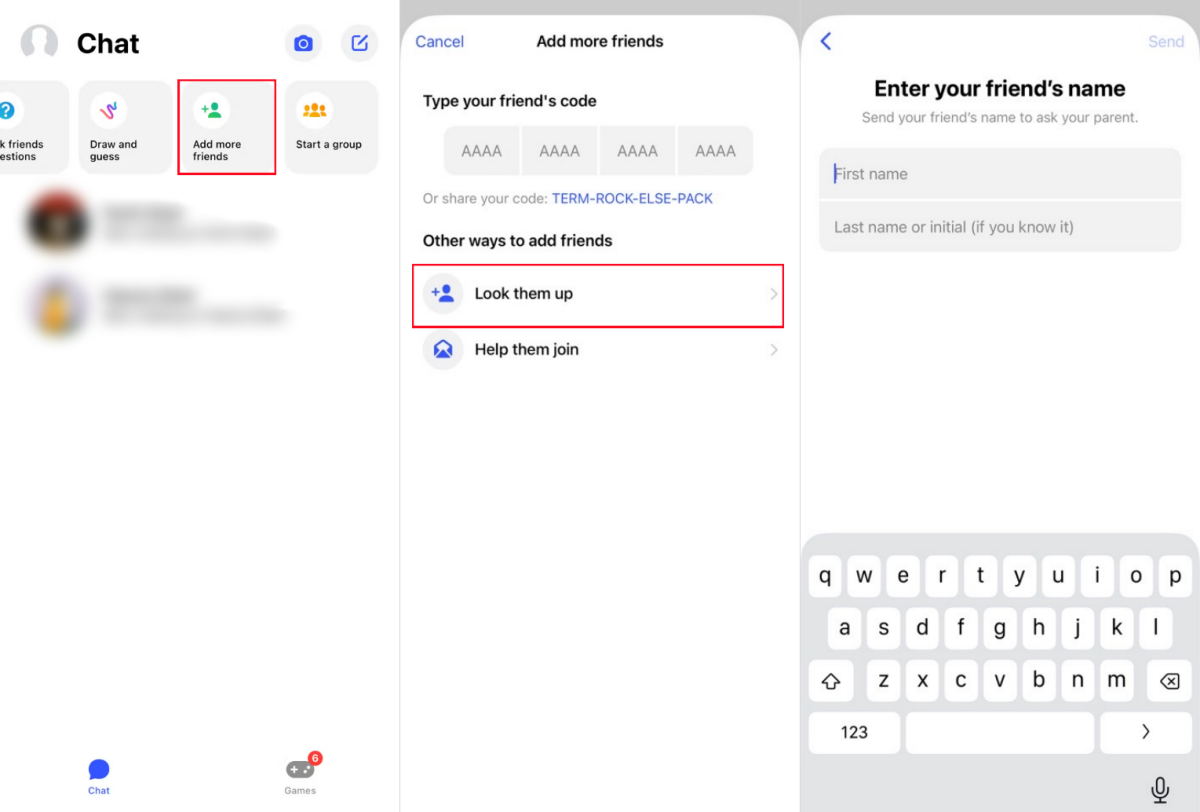Select the Draw and guess shortcut
This screenshot has width=1200, height=812.
pyautogui.click(x=124, y=127)
